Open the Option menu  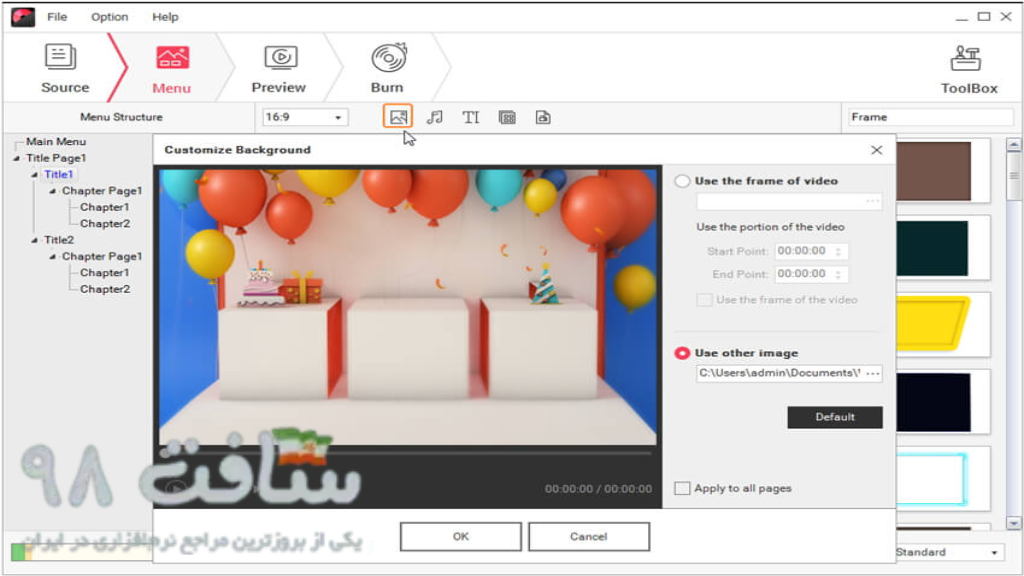(109, 17)
